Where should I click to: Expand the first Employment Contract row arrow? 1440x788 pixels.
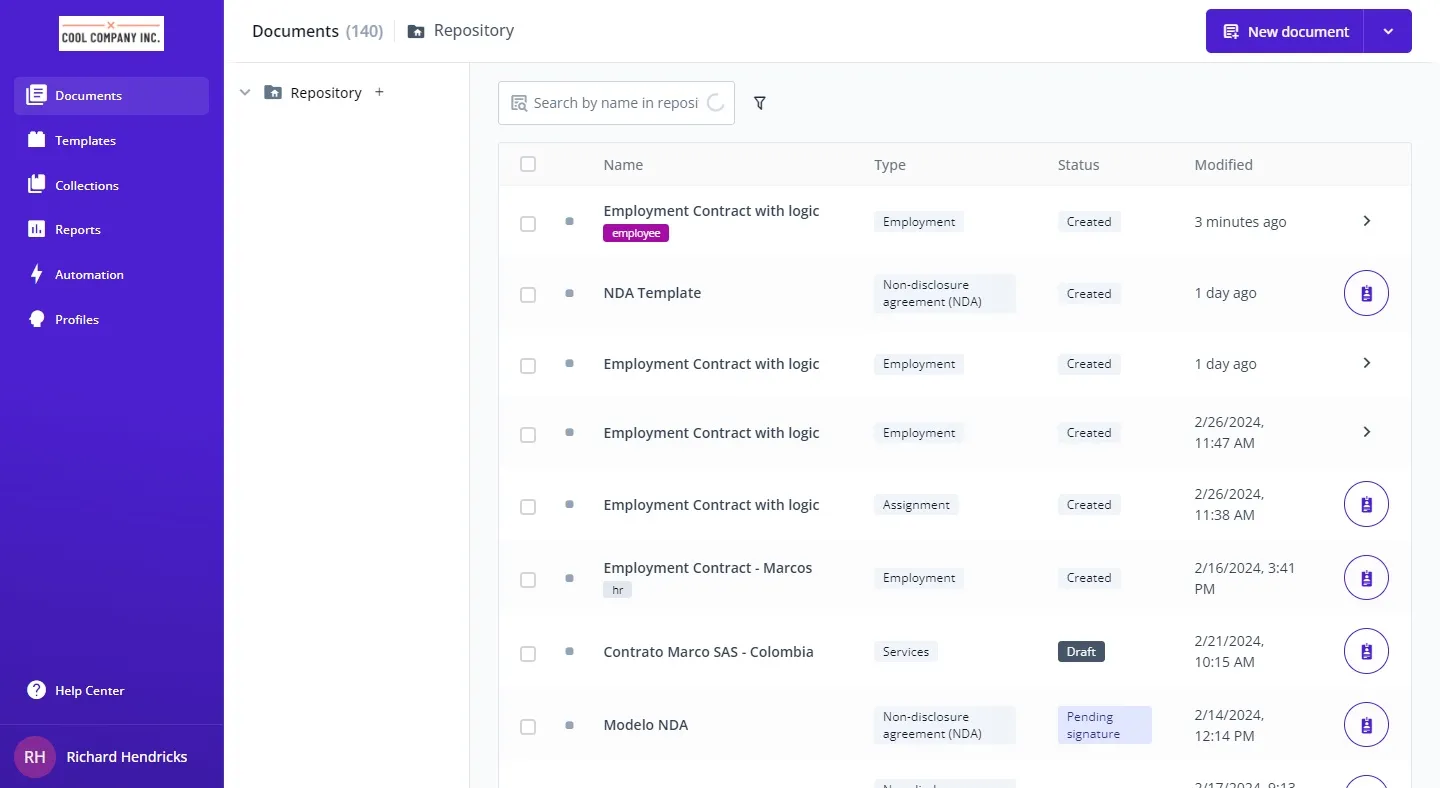[1366, 221]
